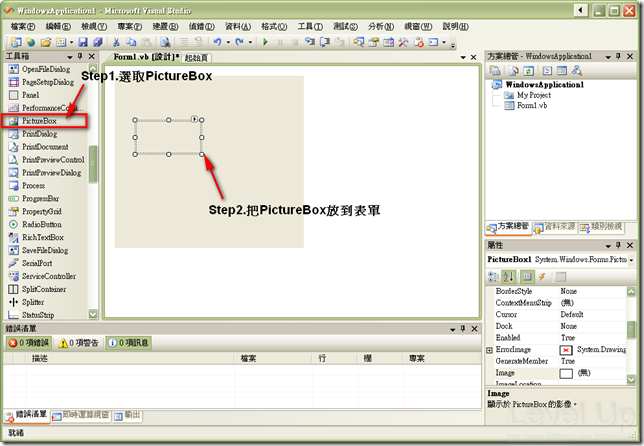This screenshot has width=644, height=446.
Task: Show Events lightning button in Properties panel
Action: 542,277
